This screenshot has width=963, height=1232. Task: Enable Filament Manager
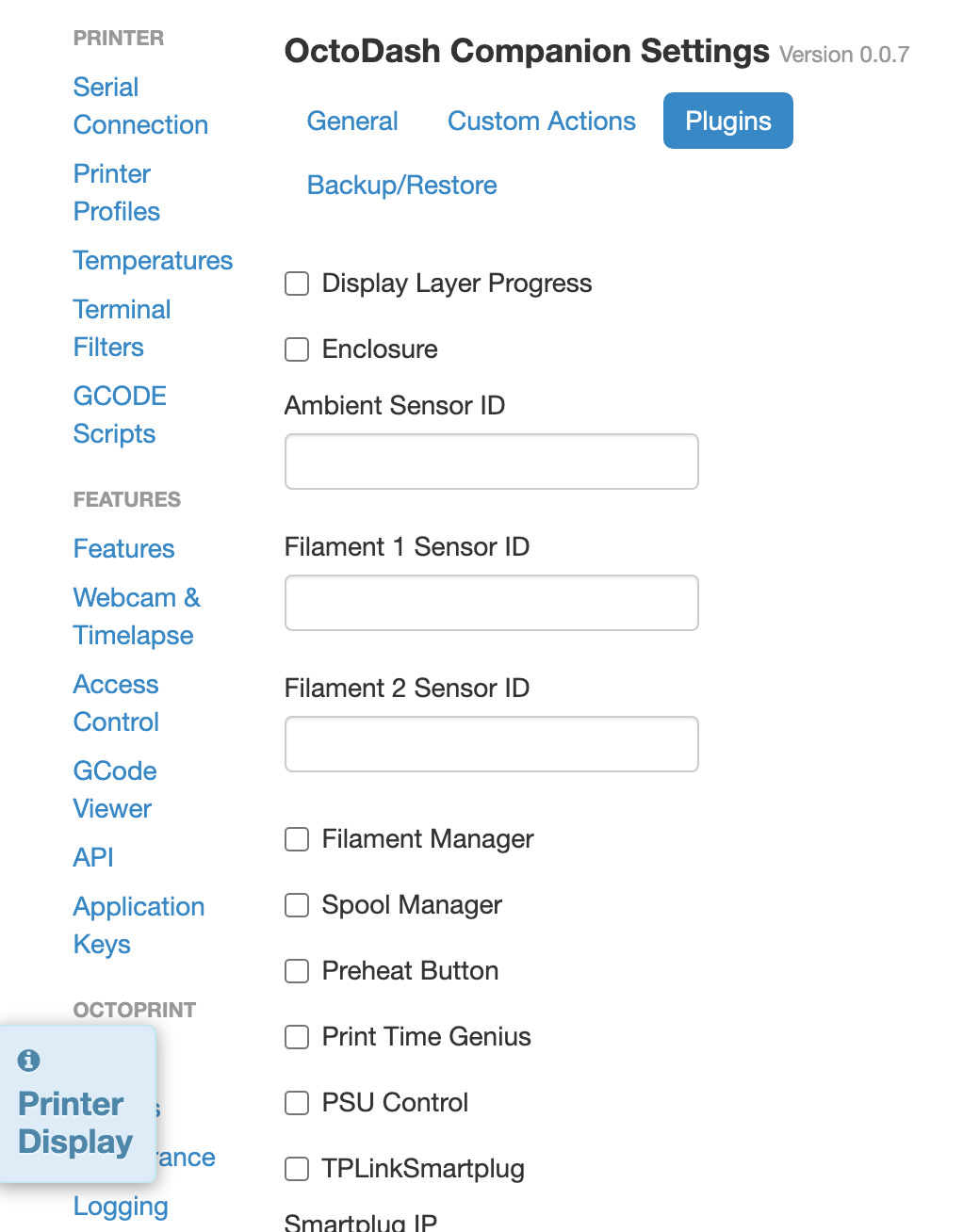pos(296,839)
